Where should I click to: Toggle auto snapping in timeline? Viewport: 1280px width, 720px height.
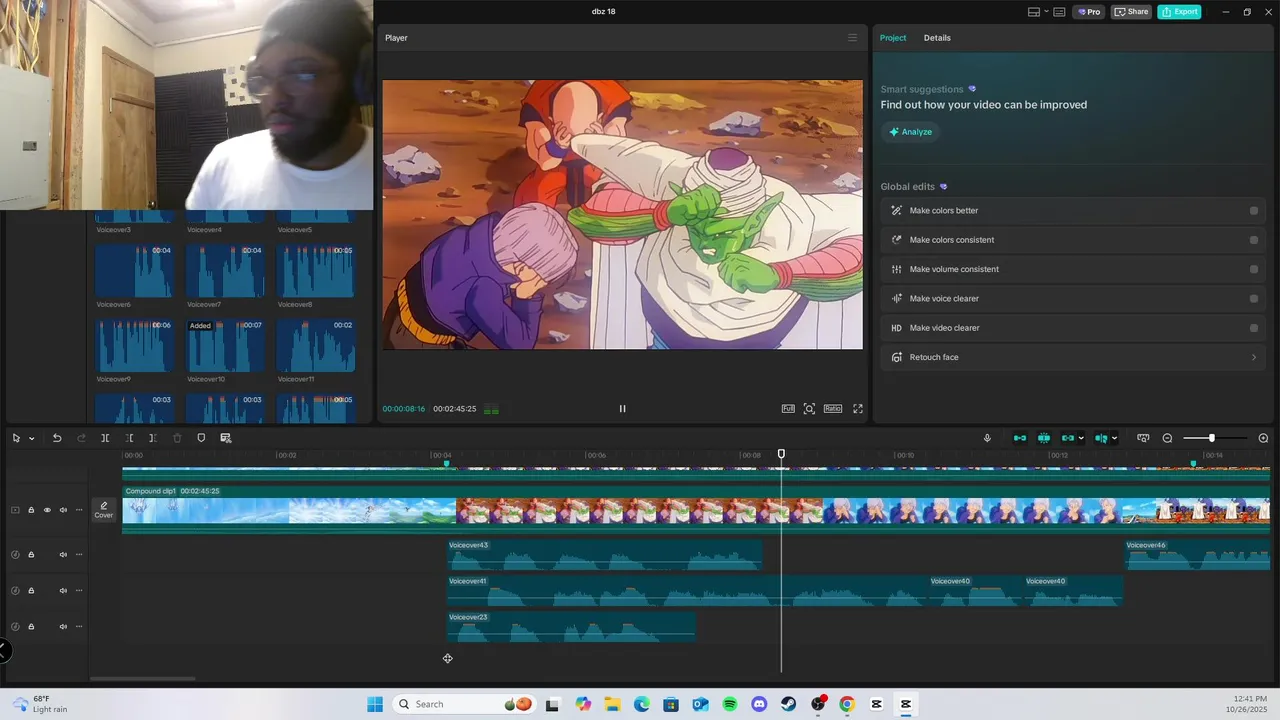coord(1044,438)
